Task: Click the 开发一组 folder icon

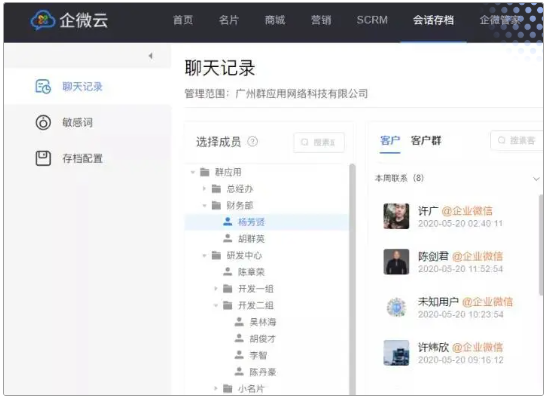Action: (x=228, y=289)
